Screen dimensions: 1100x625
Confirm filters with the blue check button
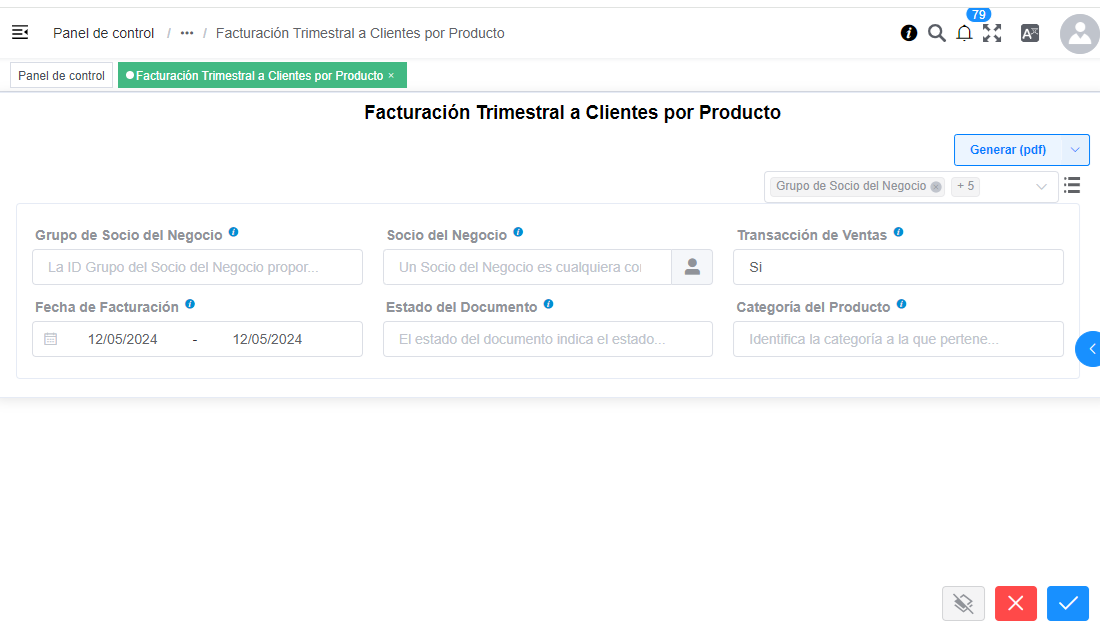tap(1067, 603)
